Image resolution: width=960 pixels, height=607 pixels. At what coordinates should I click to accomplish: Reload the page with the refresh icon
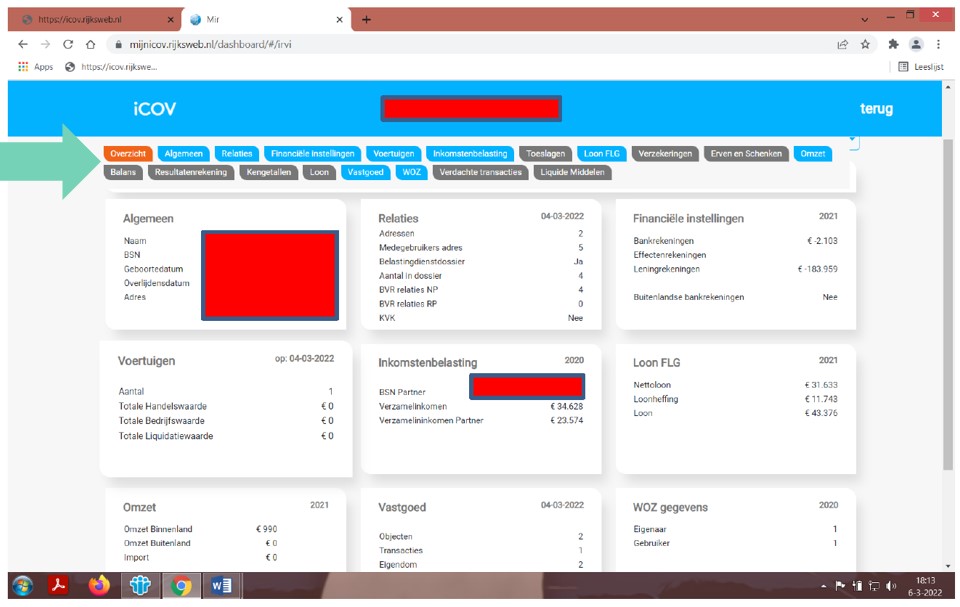(68, 45)
